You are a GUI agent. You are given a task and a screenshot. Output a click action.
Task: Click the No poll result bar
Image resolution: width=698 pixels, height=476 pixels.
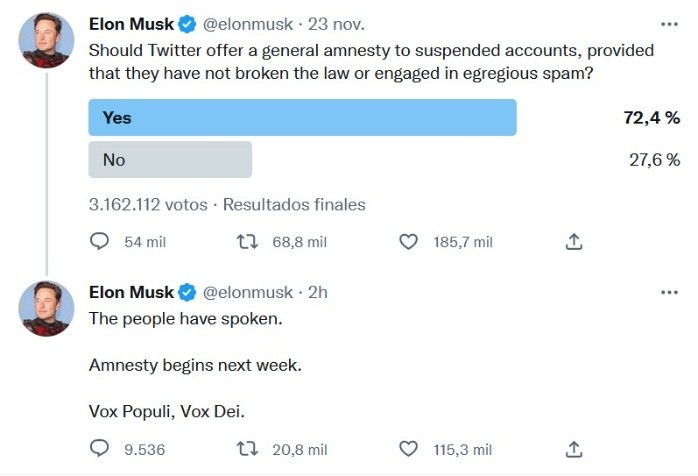coord(170,160)
